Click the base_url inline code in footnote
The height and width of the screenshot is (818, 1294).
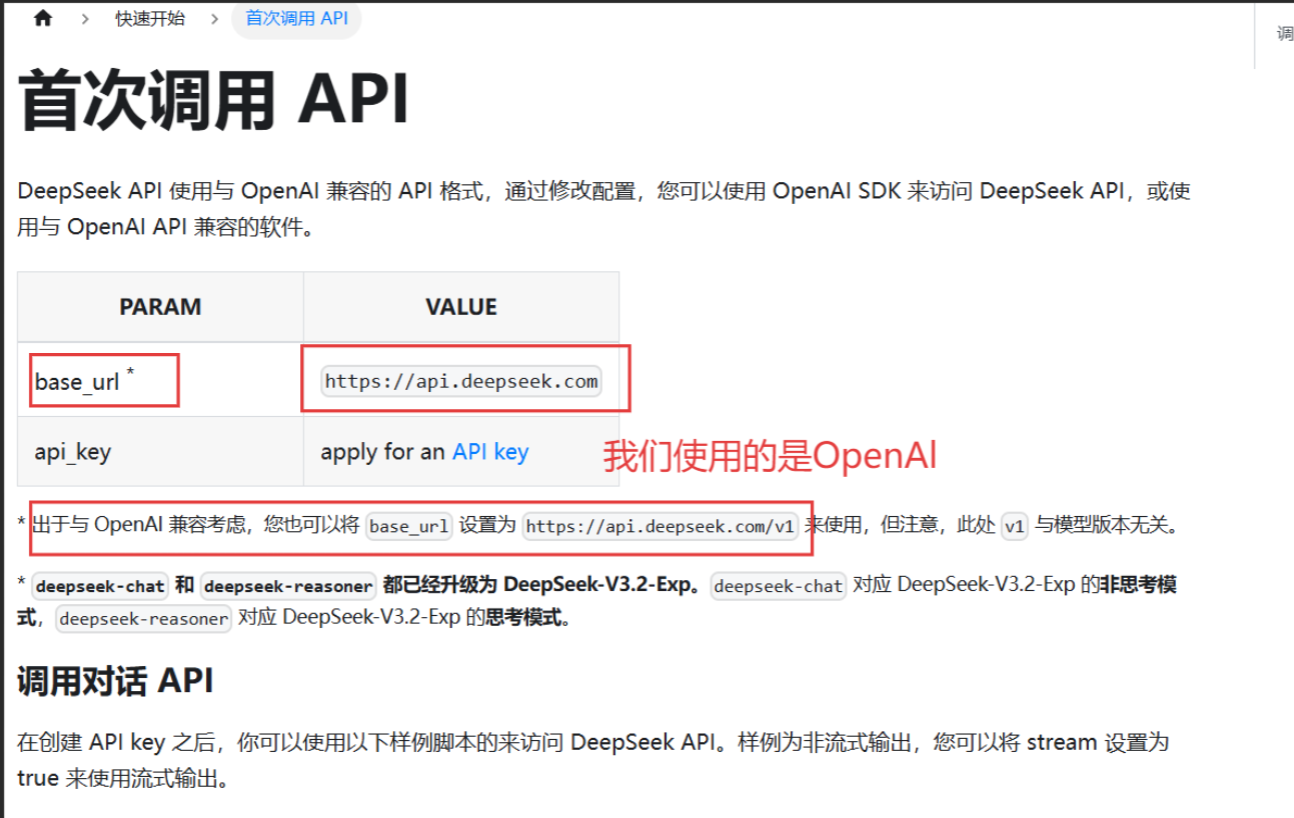(x=410, y=526)
